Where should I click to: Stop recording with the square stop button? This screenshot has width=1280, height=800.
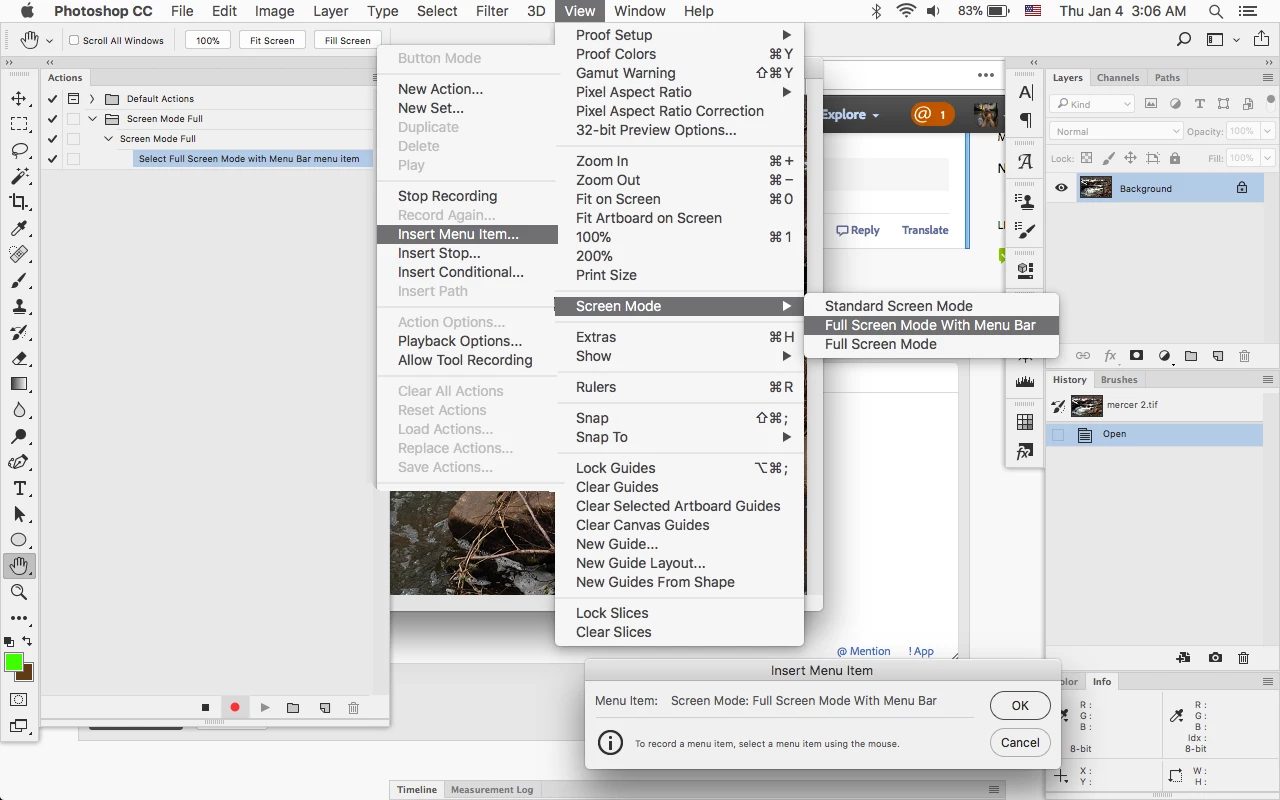205,707
